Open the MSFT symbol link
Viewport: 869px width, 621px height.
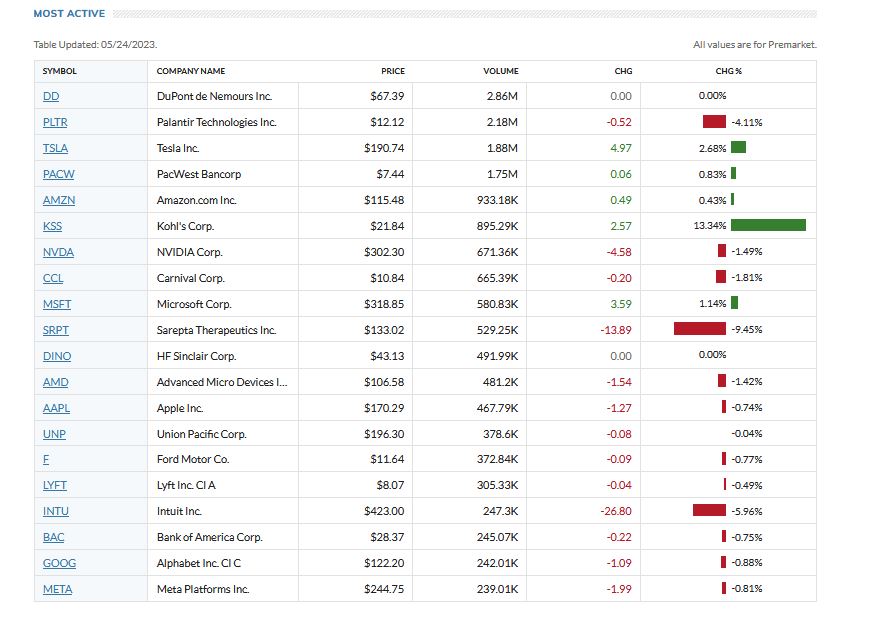click(x=57, y=304)
